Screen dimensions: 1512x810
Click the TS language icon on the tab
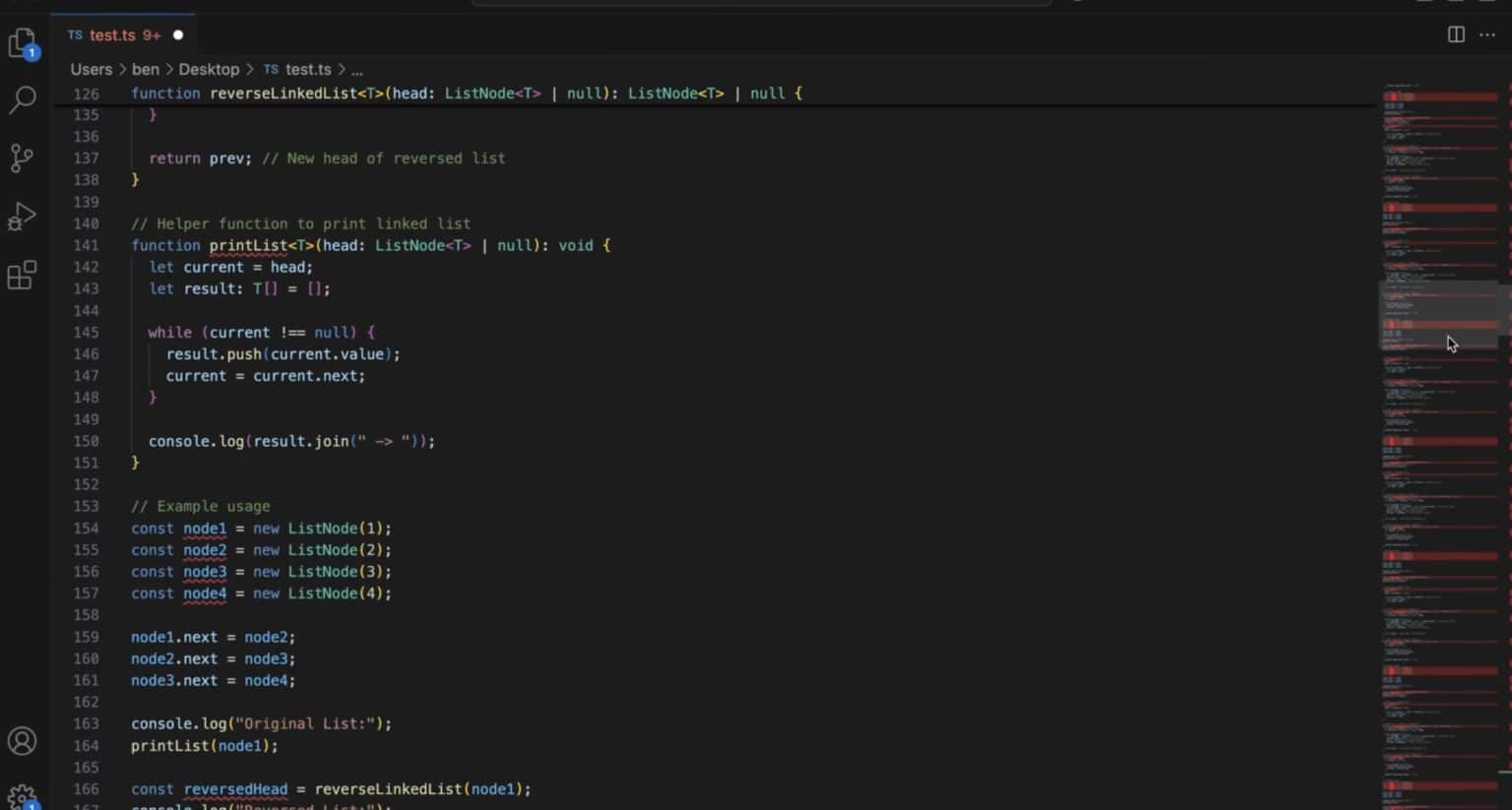(75, 34)
